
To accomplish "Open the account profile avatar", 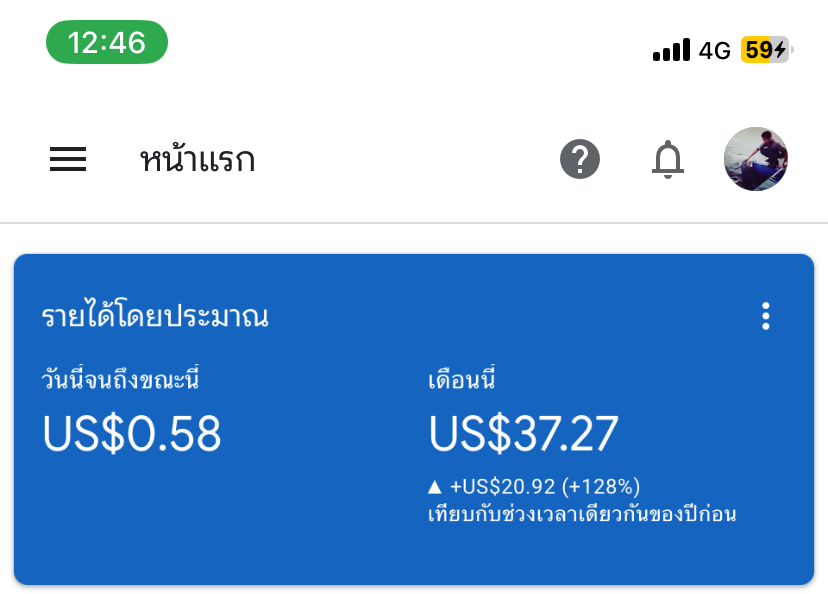I will click(x=756, y=159).
